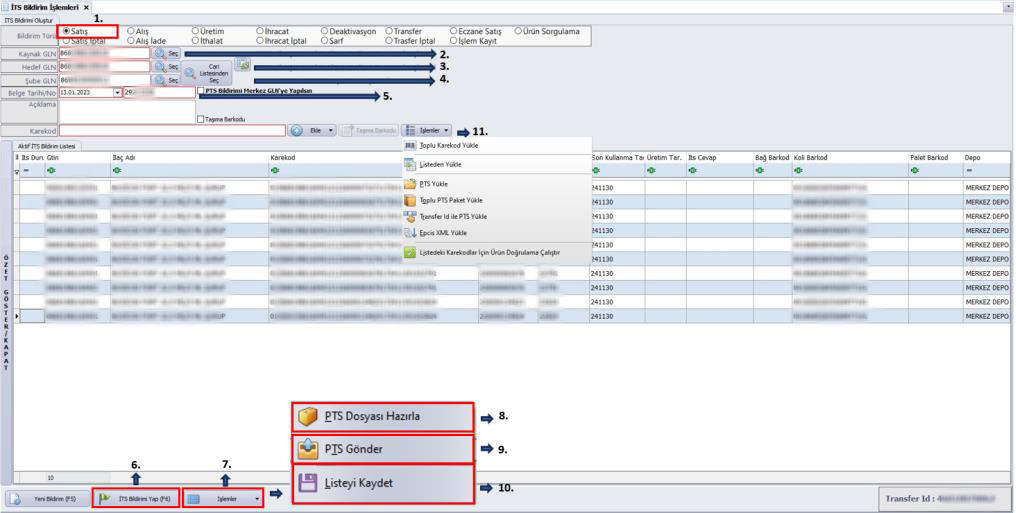Viewport: 1016px width, 513px height.
Task: Choose Listeden Yükle from the menu
Action: [440, 164]
